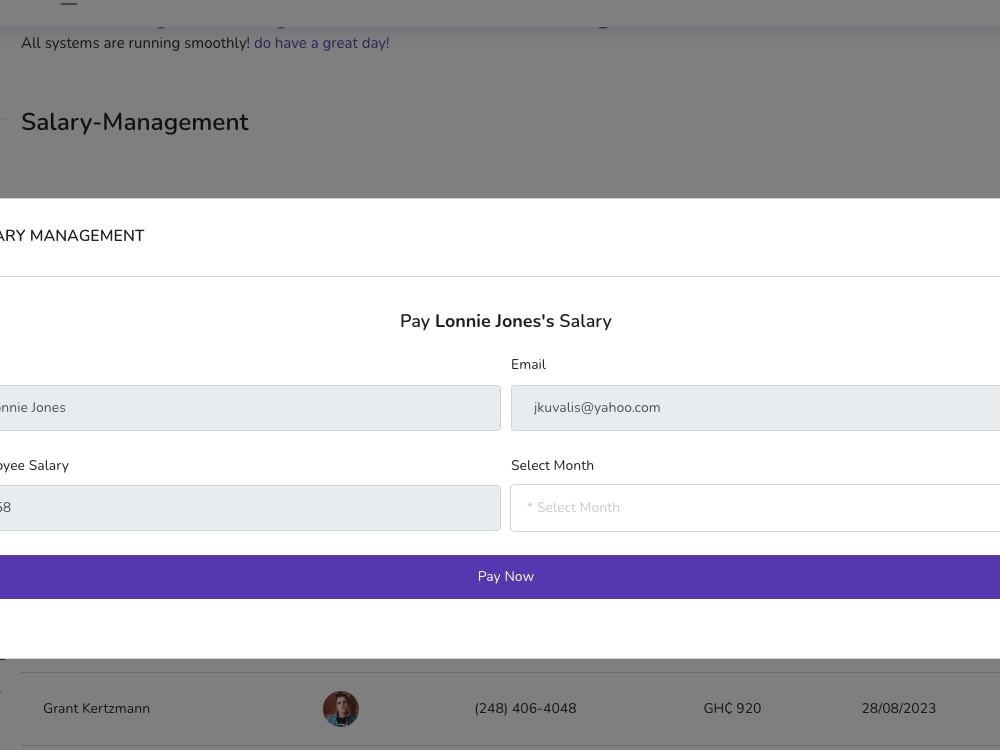Image resolution: width=1000 pixels, height=750 pixels.
Task: Click the name field showing Lonnie Jones
Action: coord(250,408)
